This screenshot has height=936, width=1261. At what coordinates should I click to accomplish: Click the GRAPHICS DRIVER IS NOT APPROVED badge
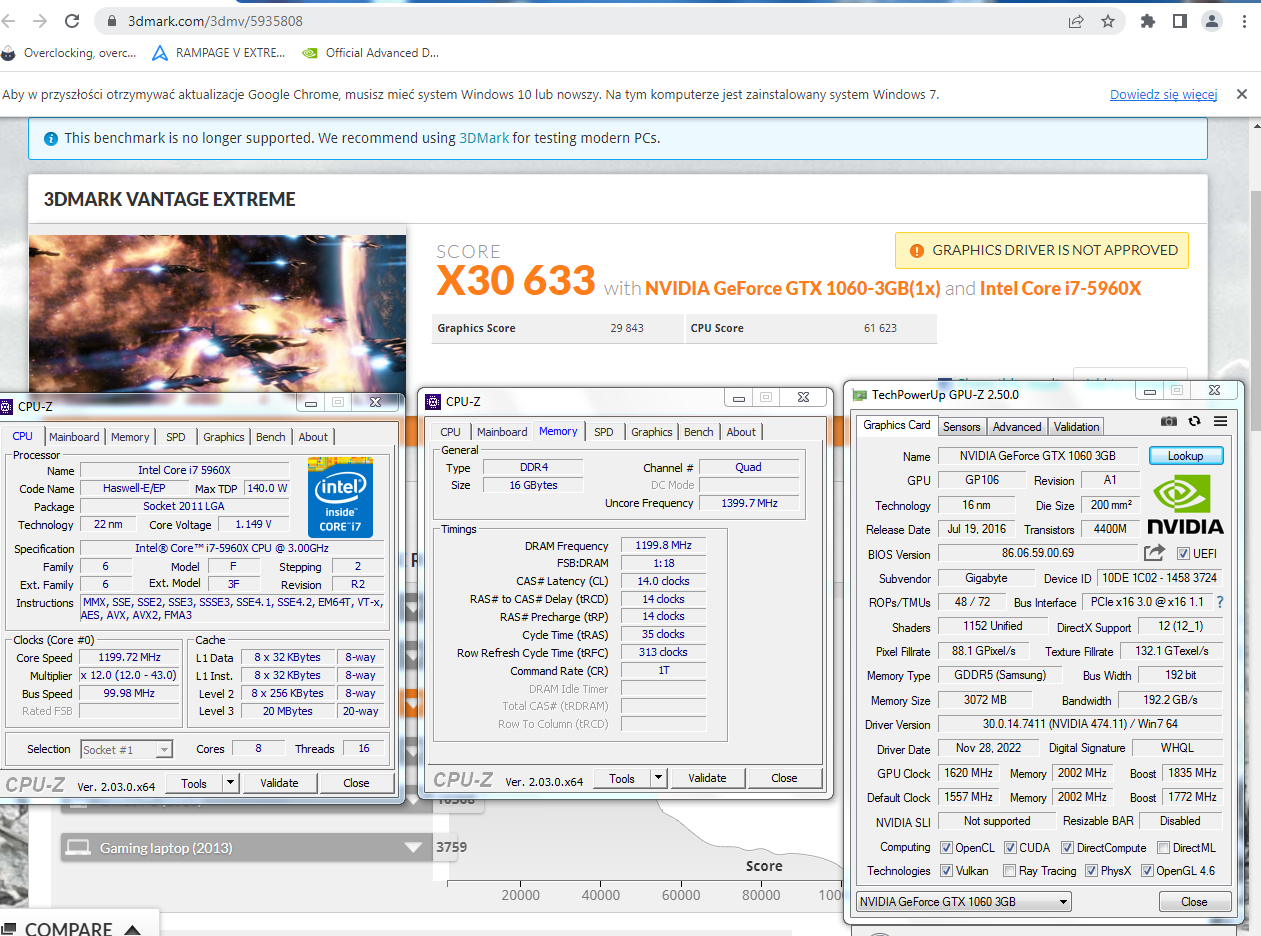pos(1042,250)
